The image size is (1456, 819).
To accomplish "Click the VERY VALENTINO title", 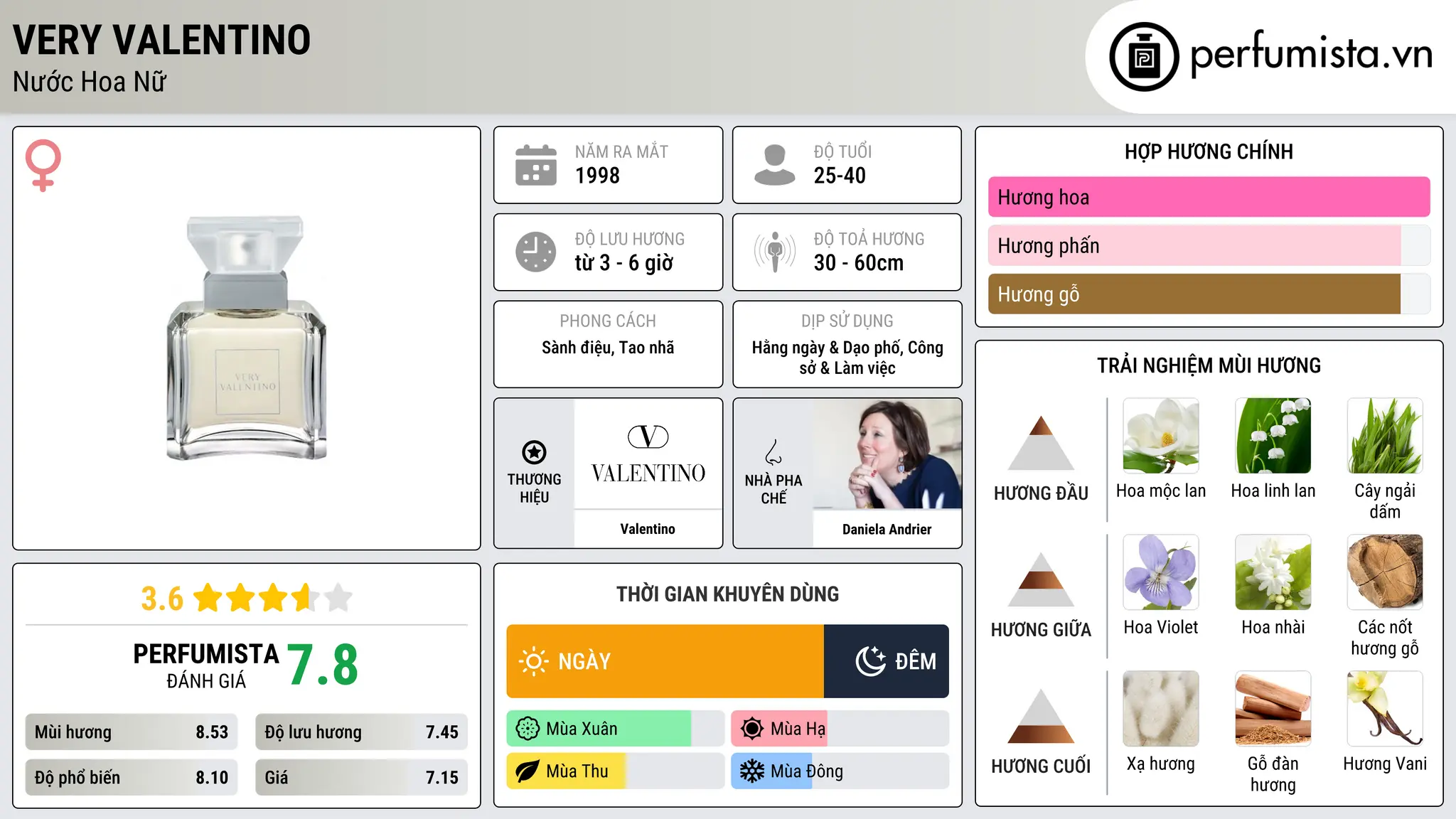I will [161, 40].
